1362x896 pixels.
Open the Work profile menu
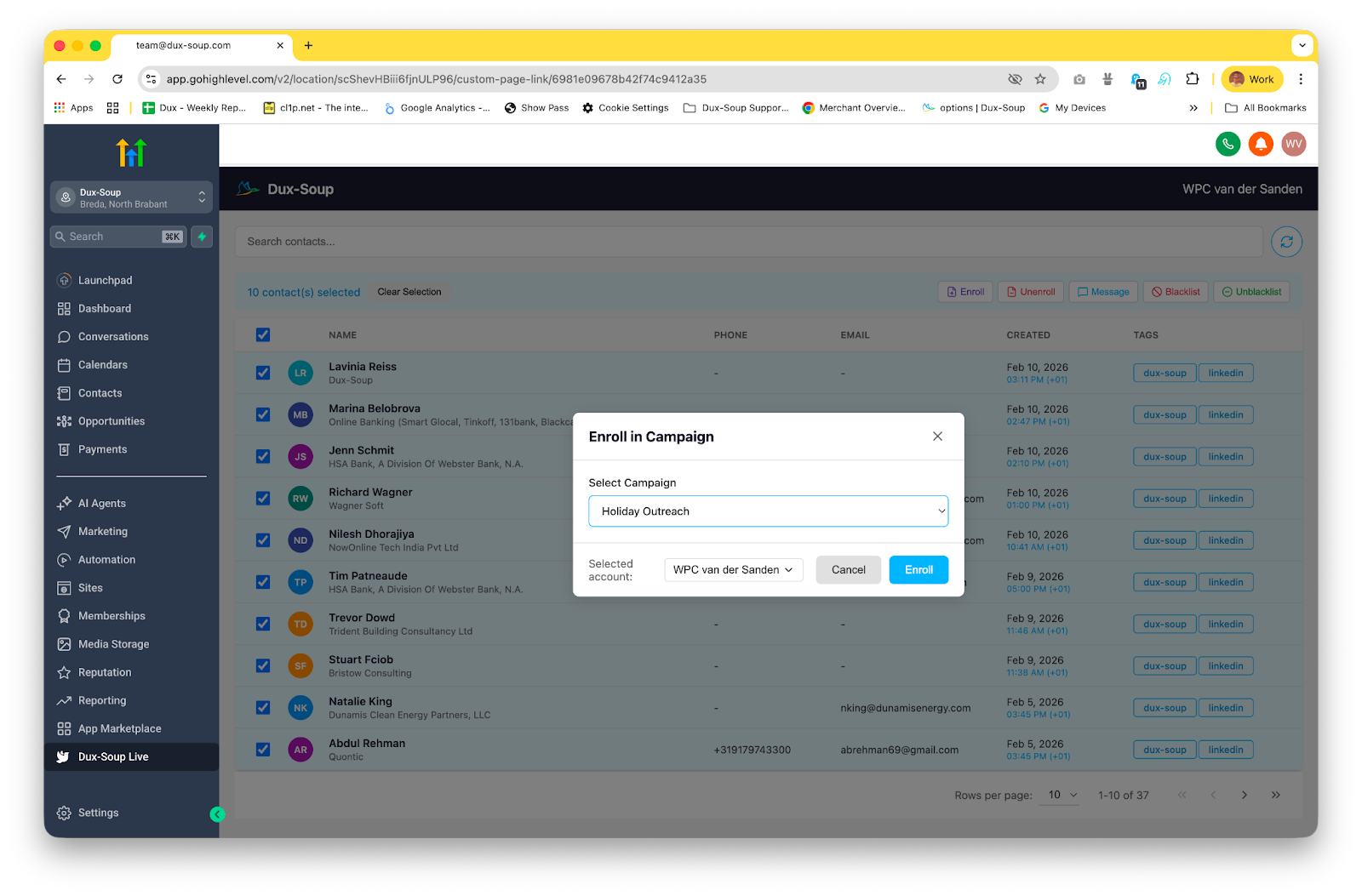1252,79
